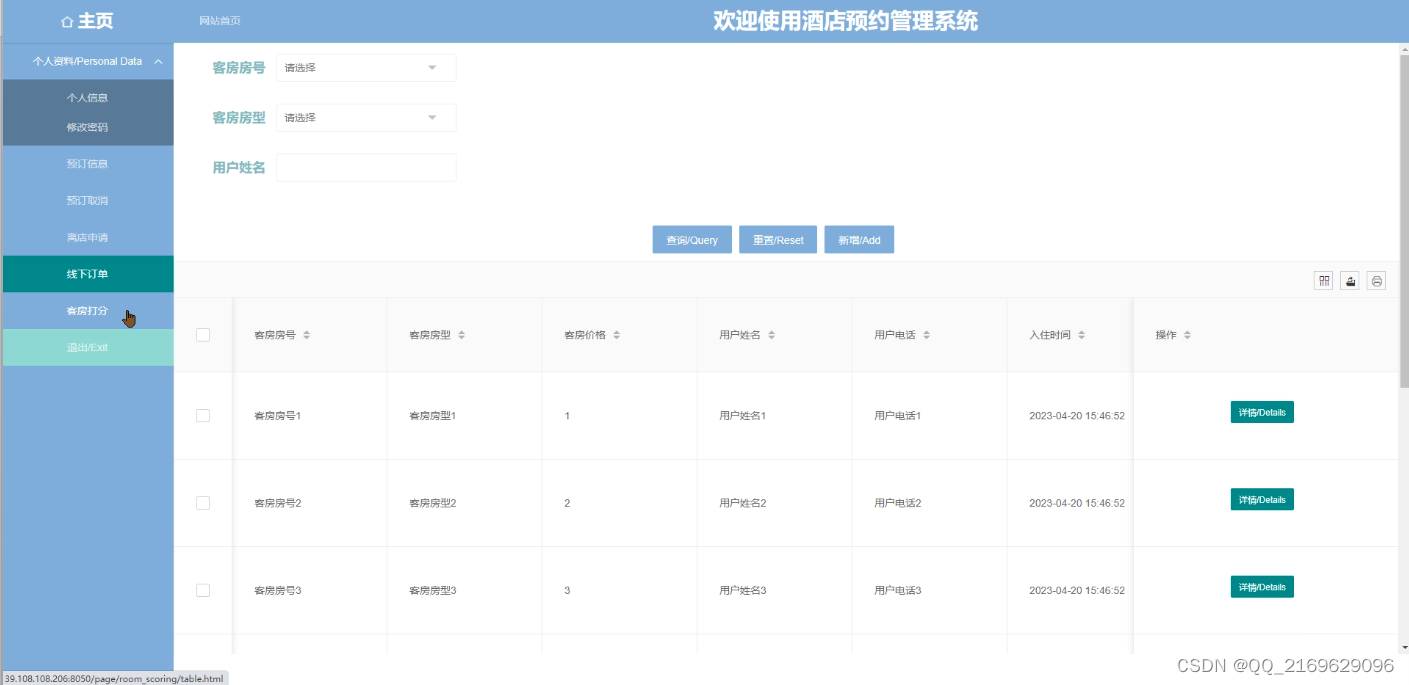
Task: Go to 预订信息 in sidebar
Action: click(x=87, y=164)
